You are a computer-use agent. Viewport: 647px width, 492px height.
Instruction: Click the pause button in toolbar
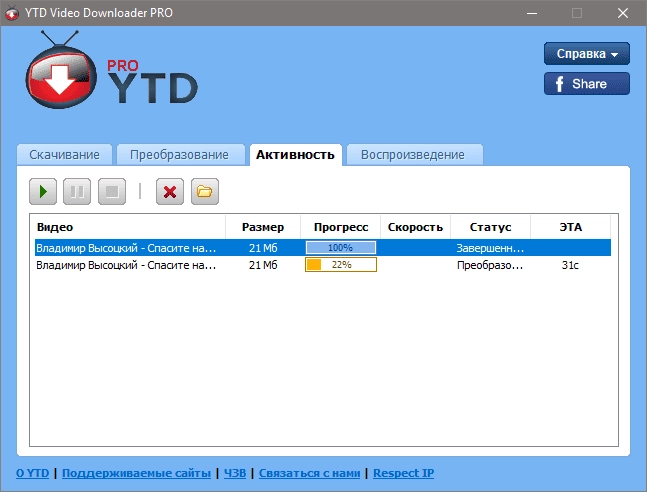77,192
